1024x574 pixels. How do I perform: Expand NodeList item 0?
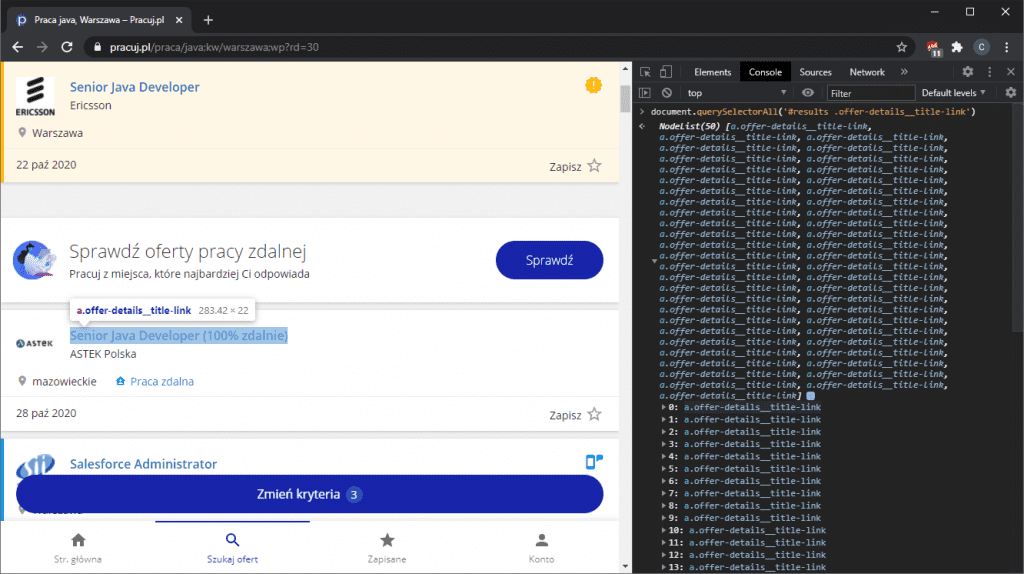[664, 407]
